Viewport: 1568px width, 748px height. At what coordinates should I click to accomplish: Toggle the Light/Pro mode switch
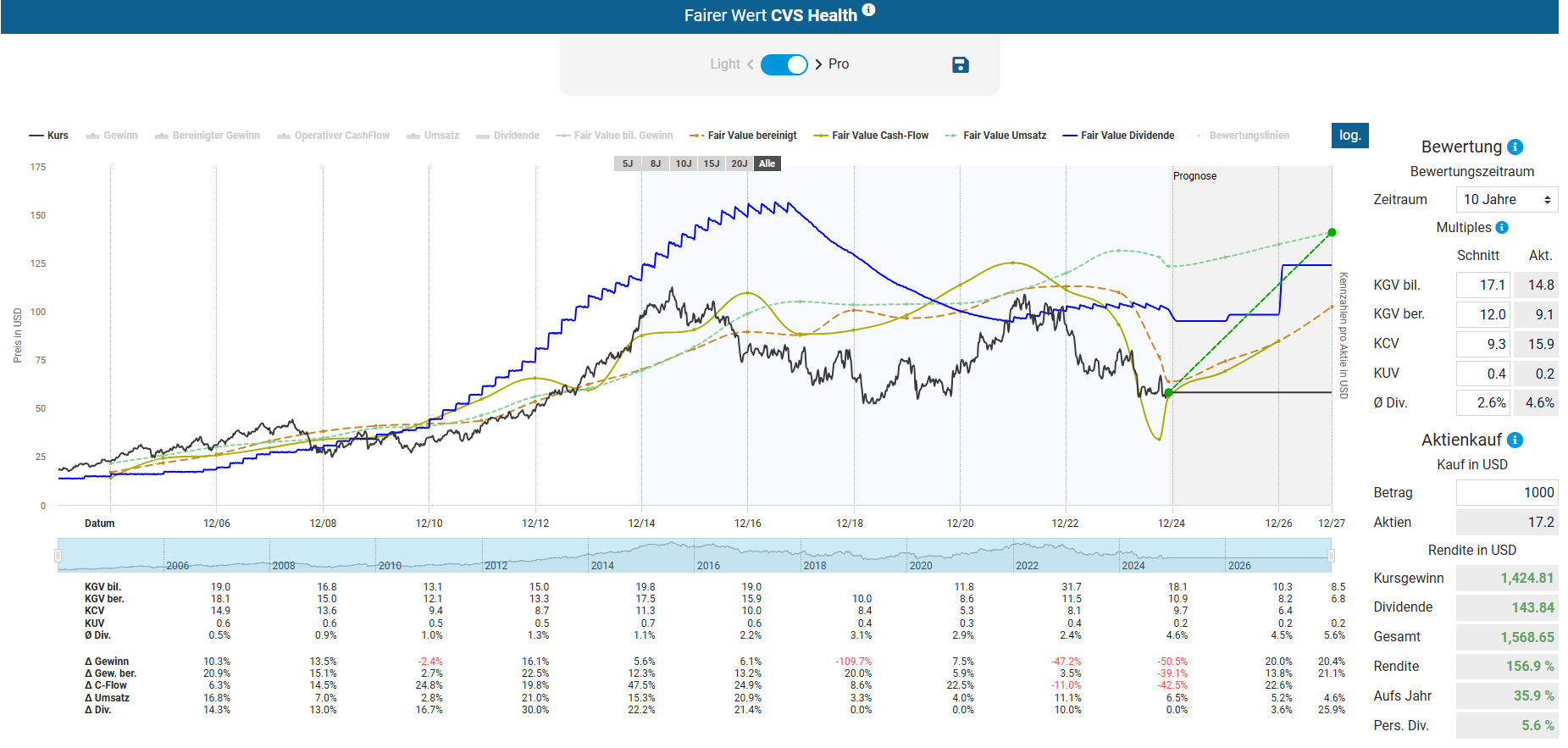click(784, 64)
